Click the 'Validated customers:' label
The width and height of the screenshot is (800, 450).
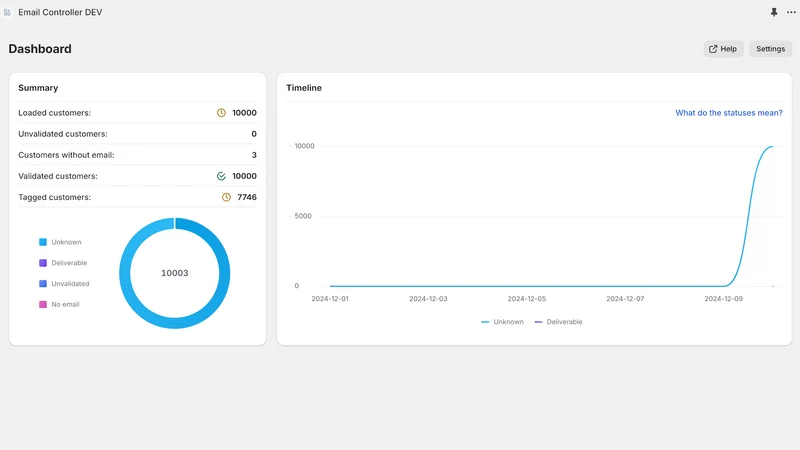pyautogui.click(x=58, y=176)
